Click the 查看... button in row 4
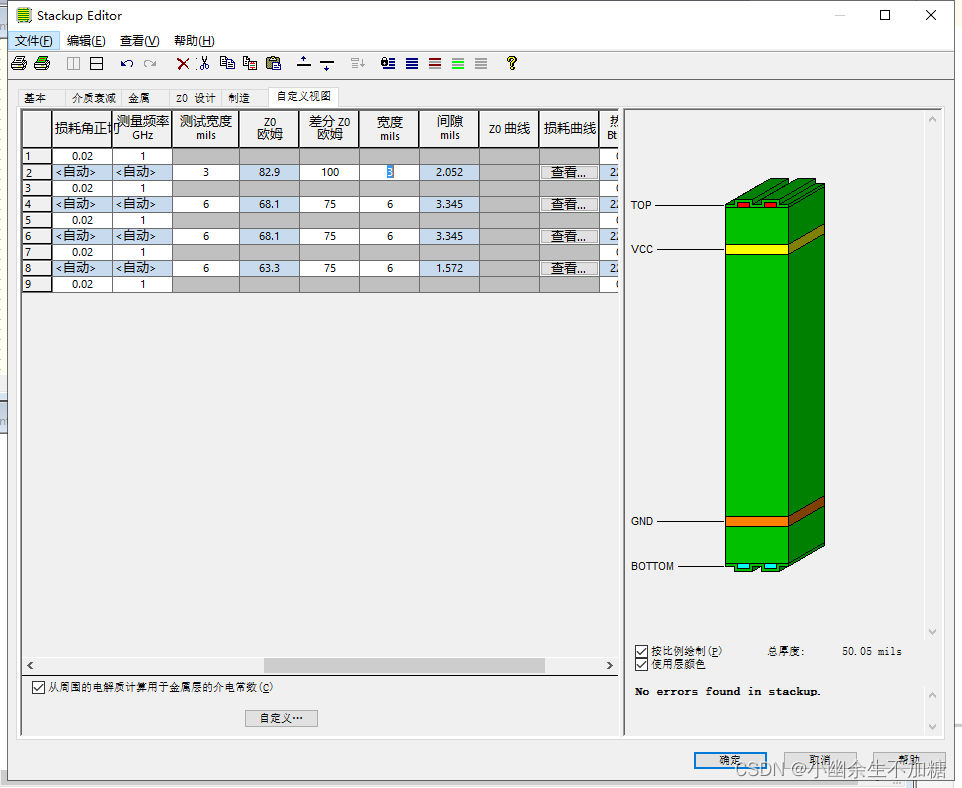962x788 pixels. coord(569,204)
